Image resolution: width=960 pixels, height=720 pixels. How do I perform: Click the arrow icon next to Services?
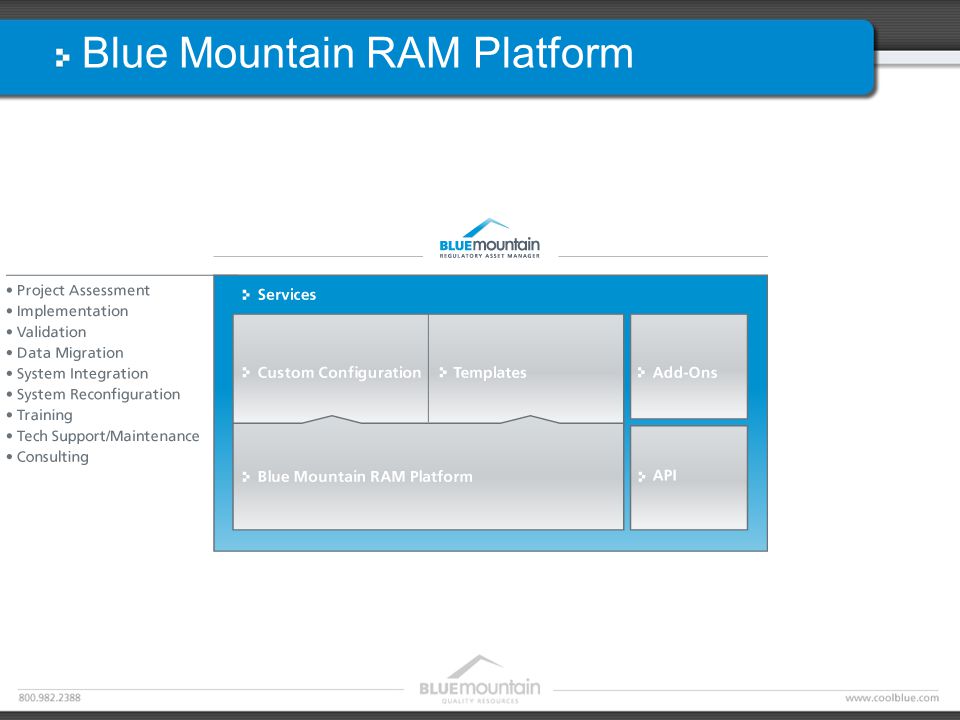point(246,294)
